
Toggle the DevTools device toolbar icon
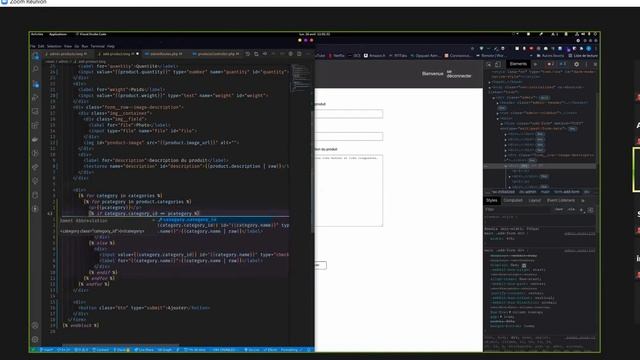point(498,64)
